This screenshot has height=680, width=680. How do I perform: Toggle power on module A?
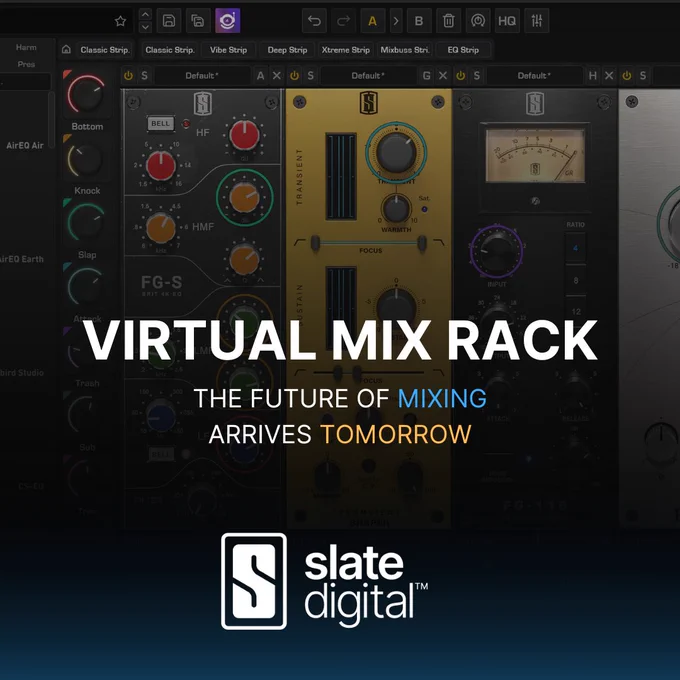pos(128,75)
